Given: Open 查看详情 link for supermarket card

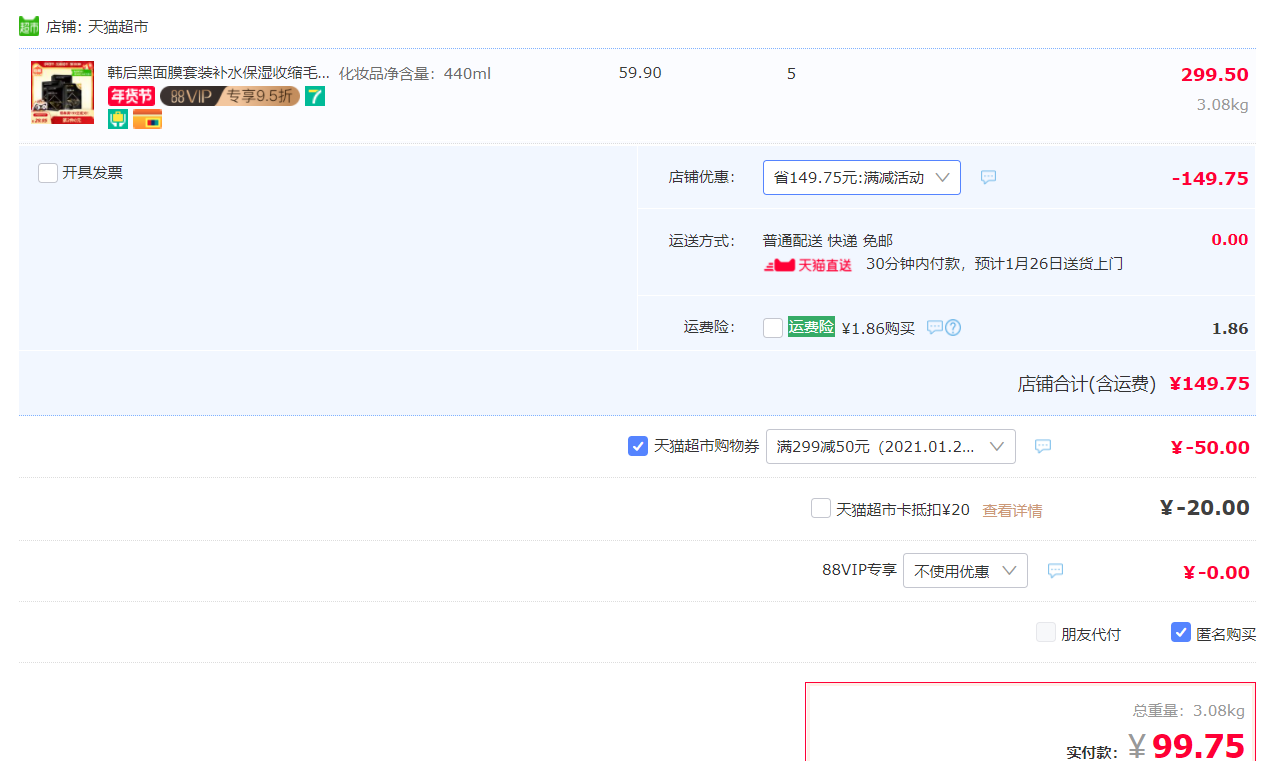Looking at the screenshot, I should tap(1012, 510).
